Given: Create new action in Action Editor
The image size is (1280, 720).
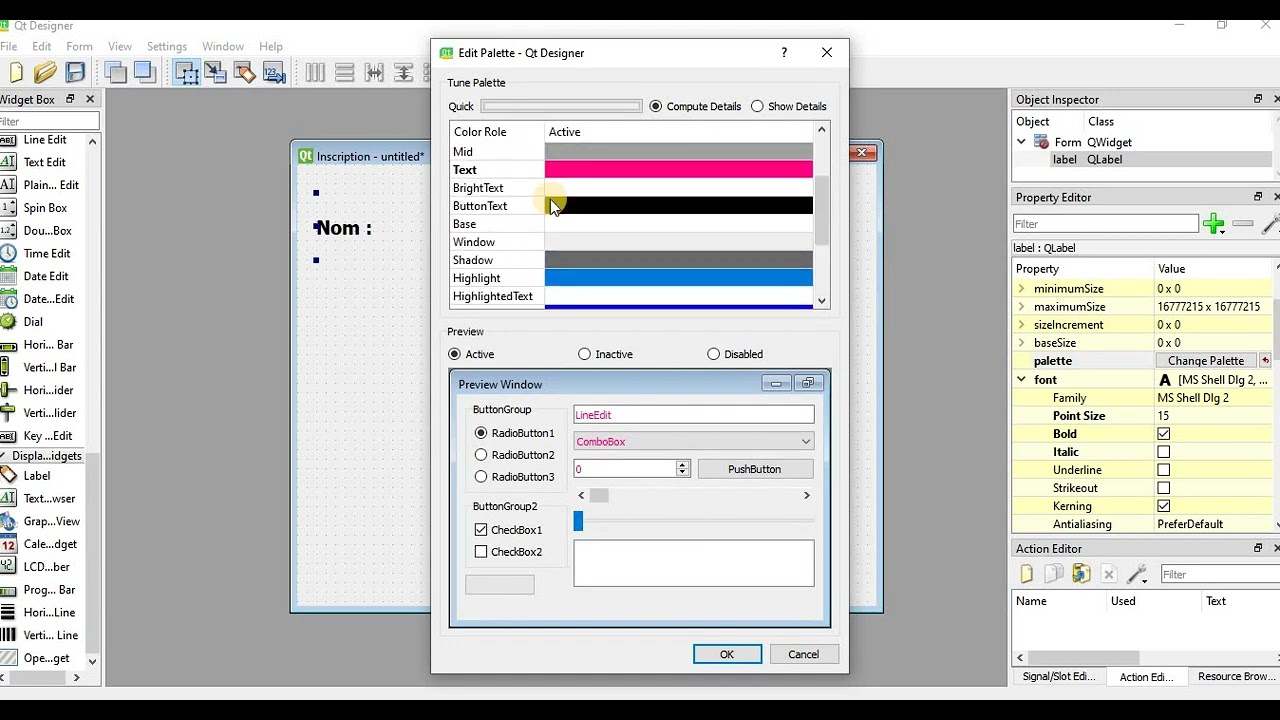Looking at the screenshot, I should click(x=1027, y=574).
